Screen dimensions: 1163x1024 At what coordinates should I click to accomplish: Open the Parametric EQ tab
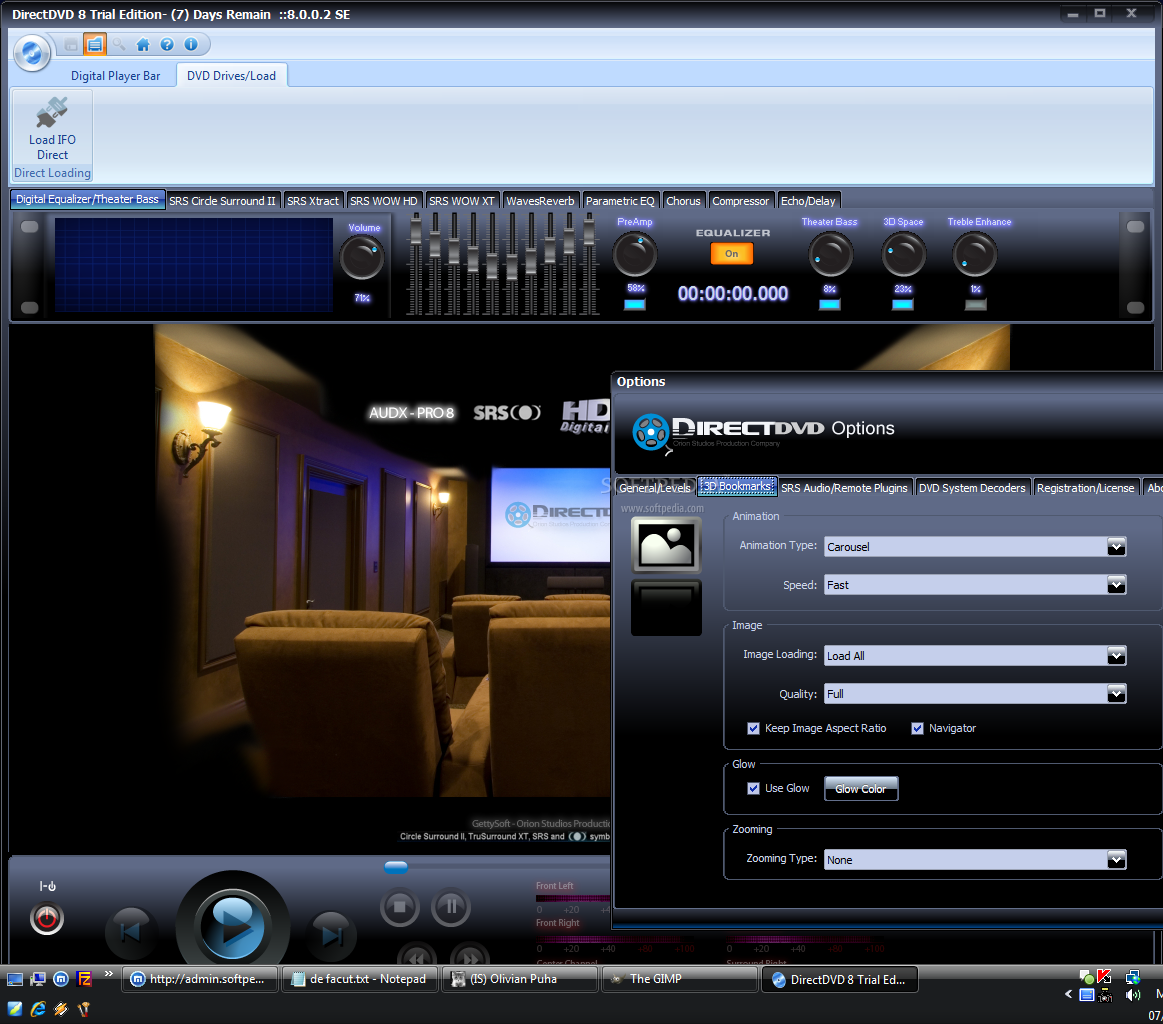[x=620, y=201]
